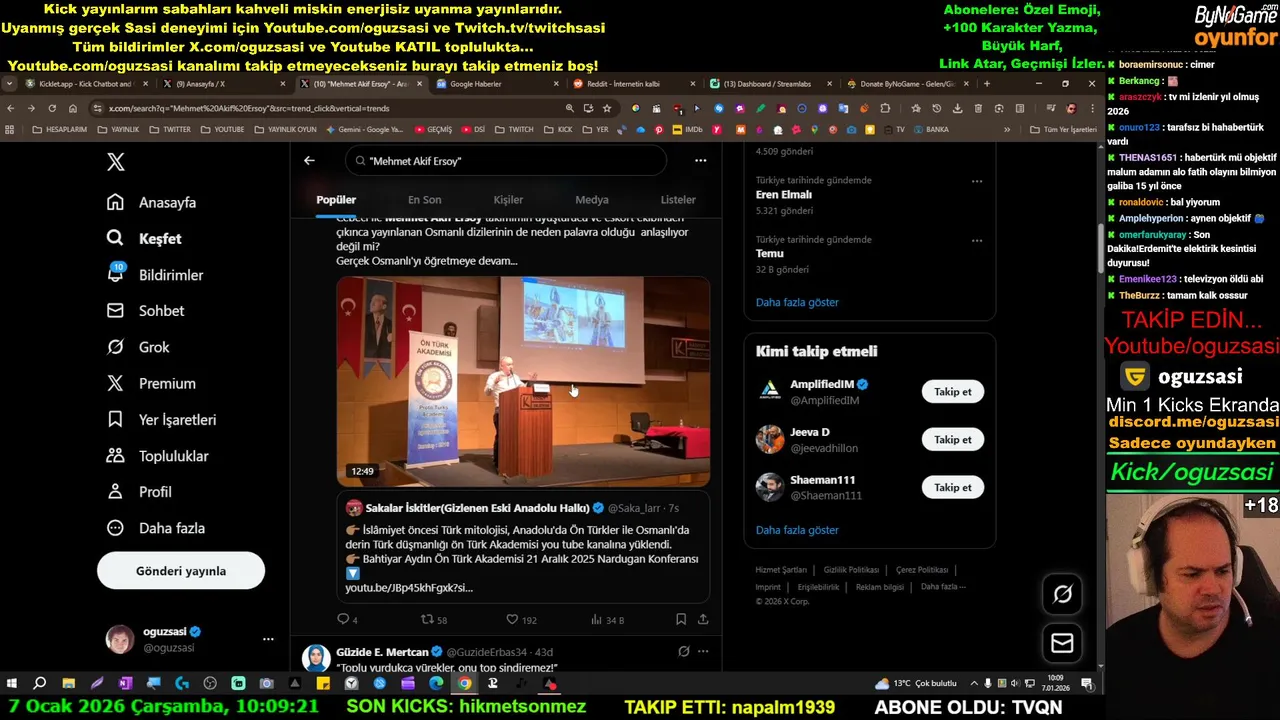Reload the page in Chrome
This screenshot has height=720, width=1280.
point(52,108)
